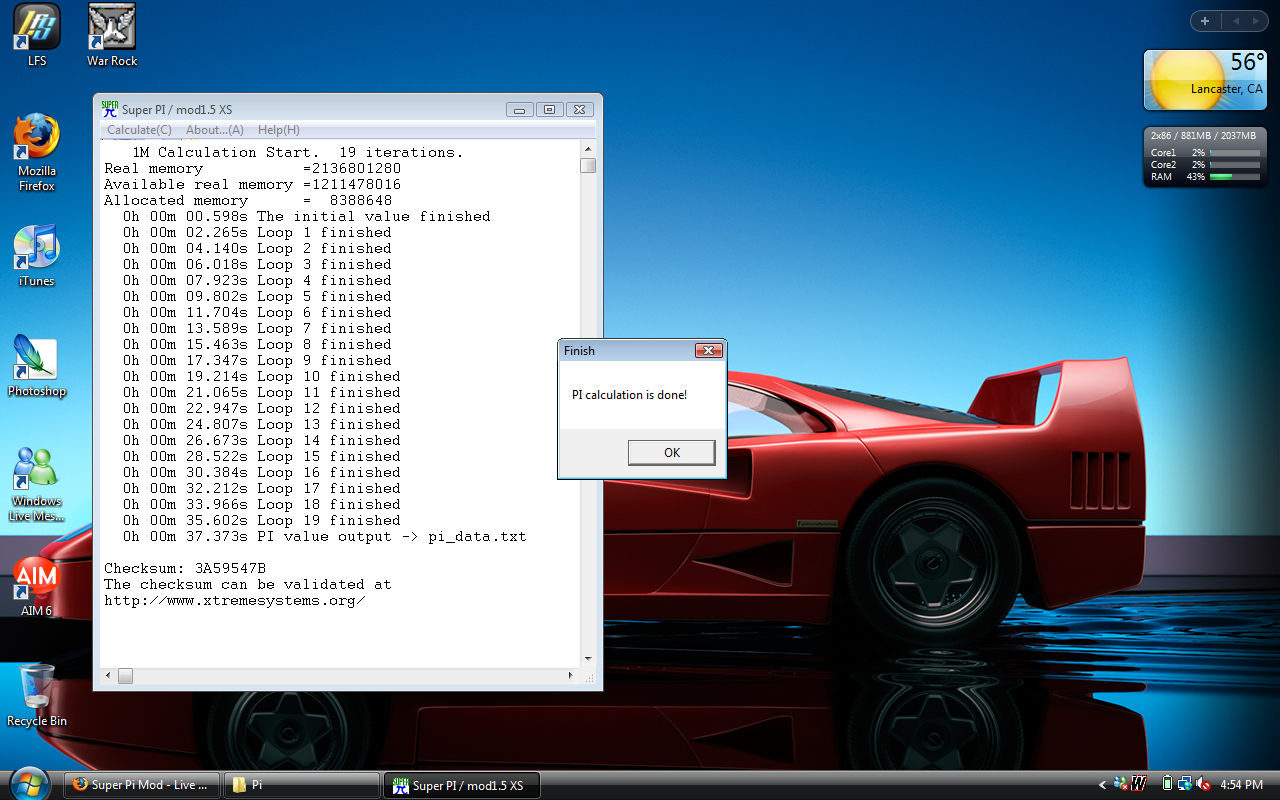Select the Mozilla Firefox desktop icon

(x=37, y=153)
